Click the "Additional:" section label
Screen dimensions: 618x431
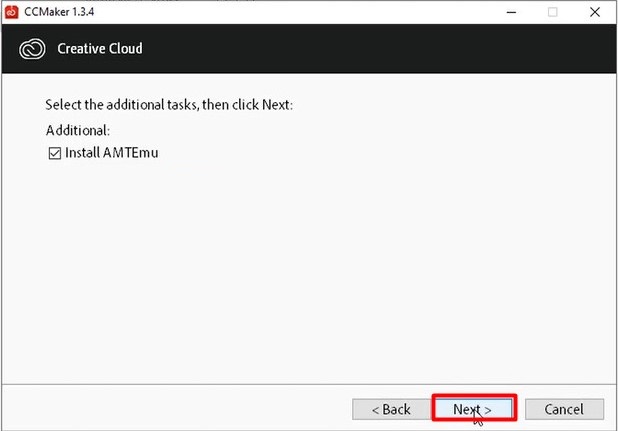[x=78, y=130]
